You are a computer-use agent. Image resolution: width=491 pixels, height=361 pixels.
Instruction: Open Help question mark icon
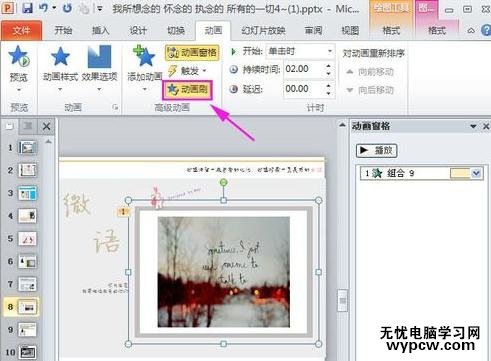[x=486, y=31]
